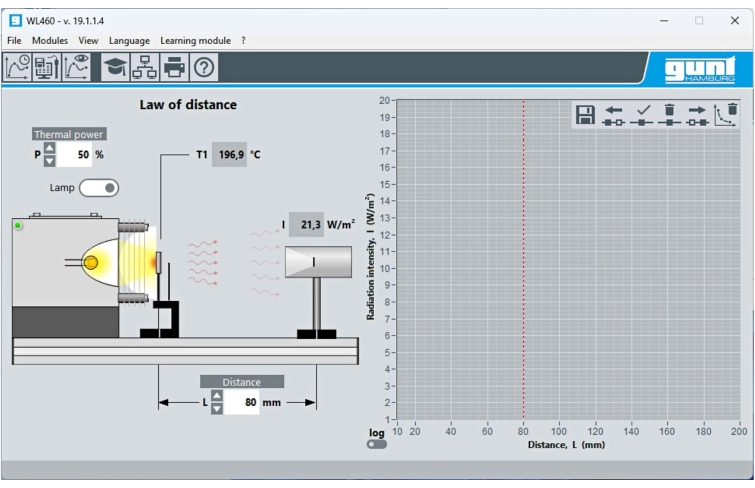Decrease thermal power P with down arrow
This screenshot has width=755, height=488.
coord(50,161)
